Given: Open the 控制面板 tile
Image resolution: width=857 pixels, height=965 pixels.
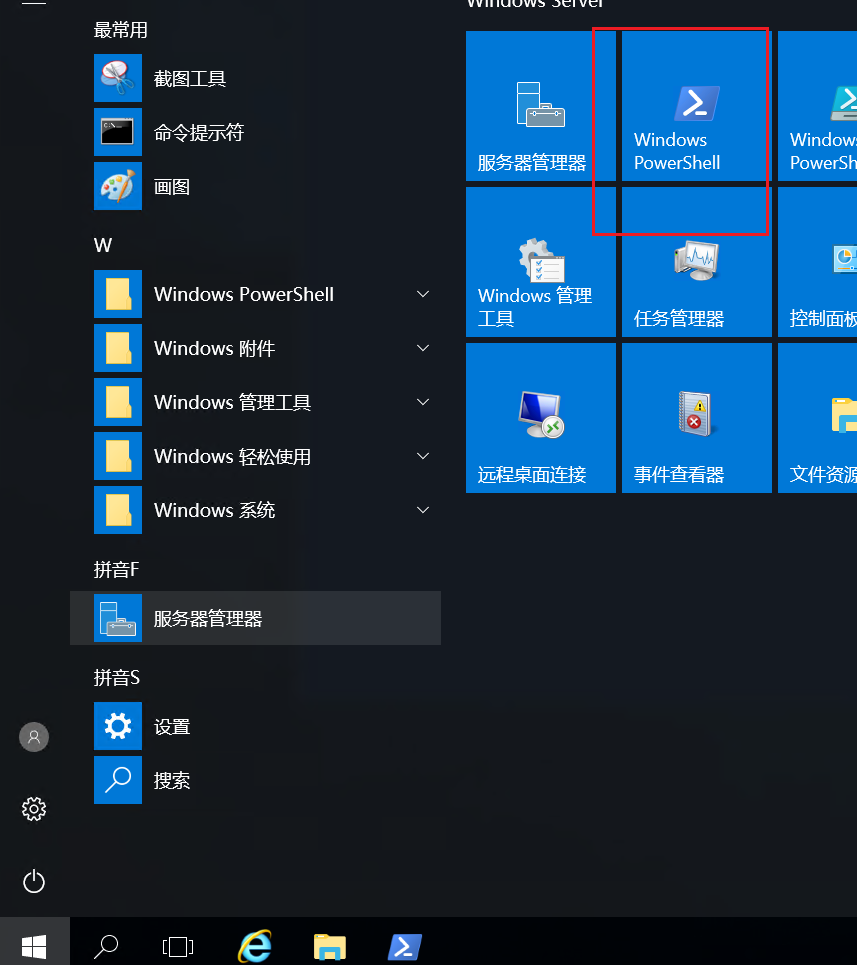Looking at the screenshot, I should tap(818, 262).
